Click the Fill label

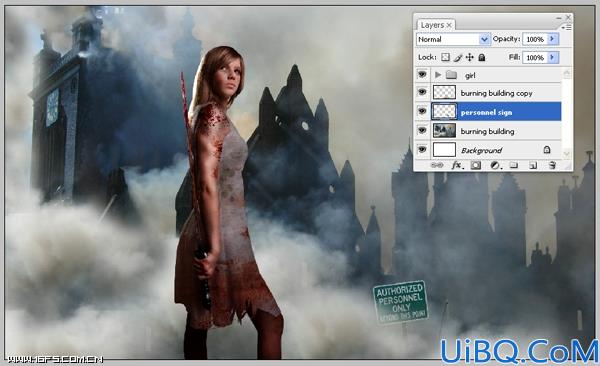click(515, 57)
